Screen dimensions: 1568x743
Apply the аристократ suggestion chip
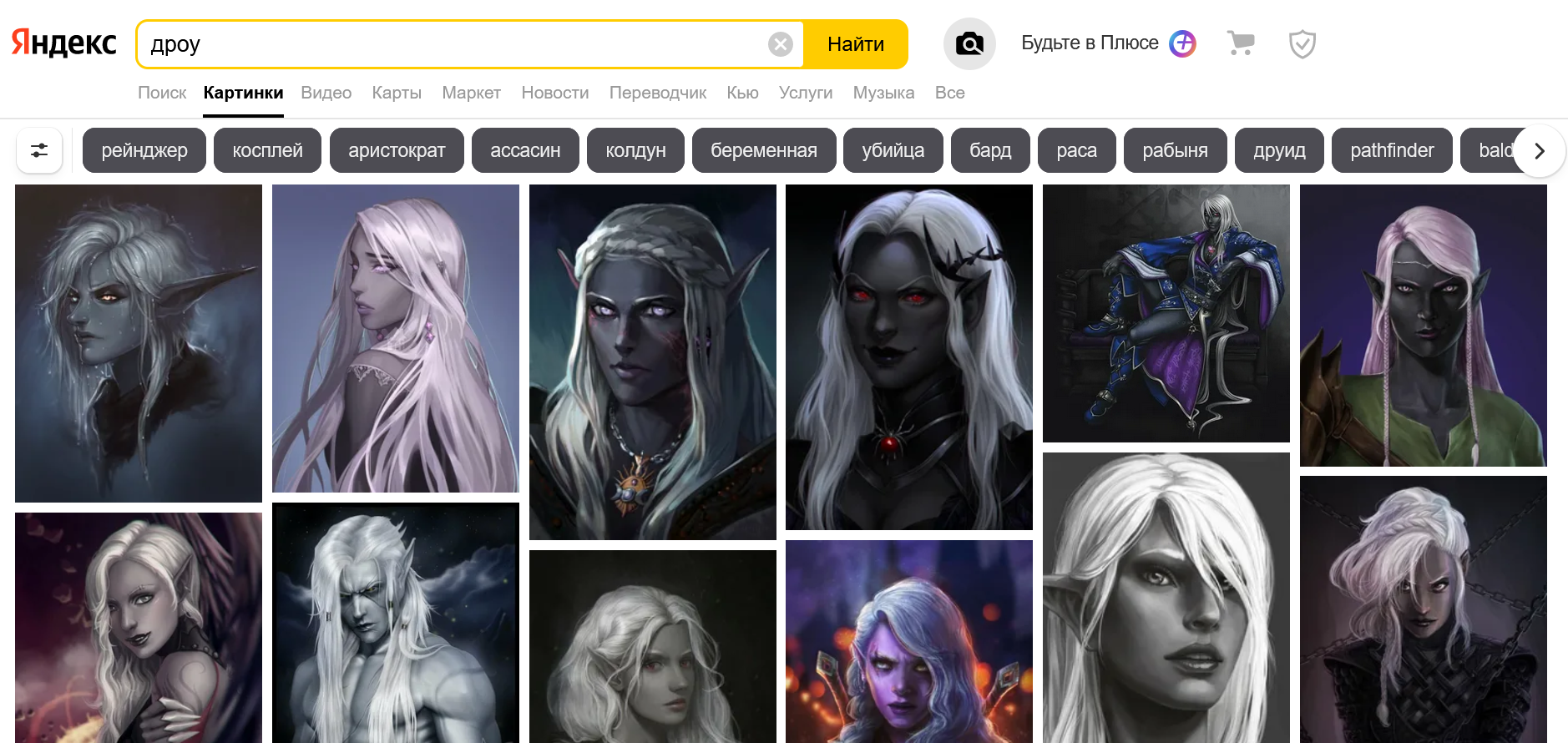(397, 150)
